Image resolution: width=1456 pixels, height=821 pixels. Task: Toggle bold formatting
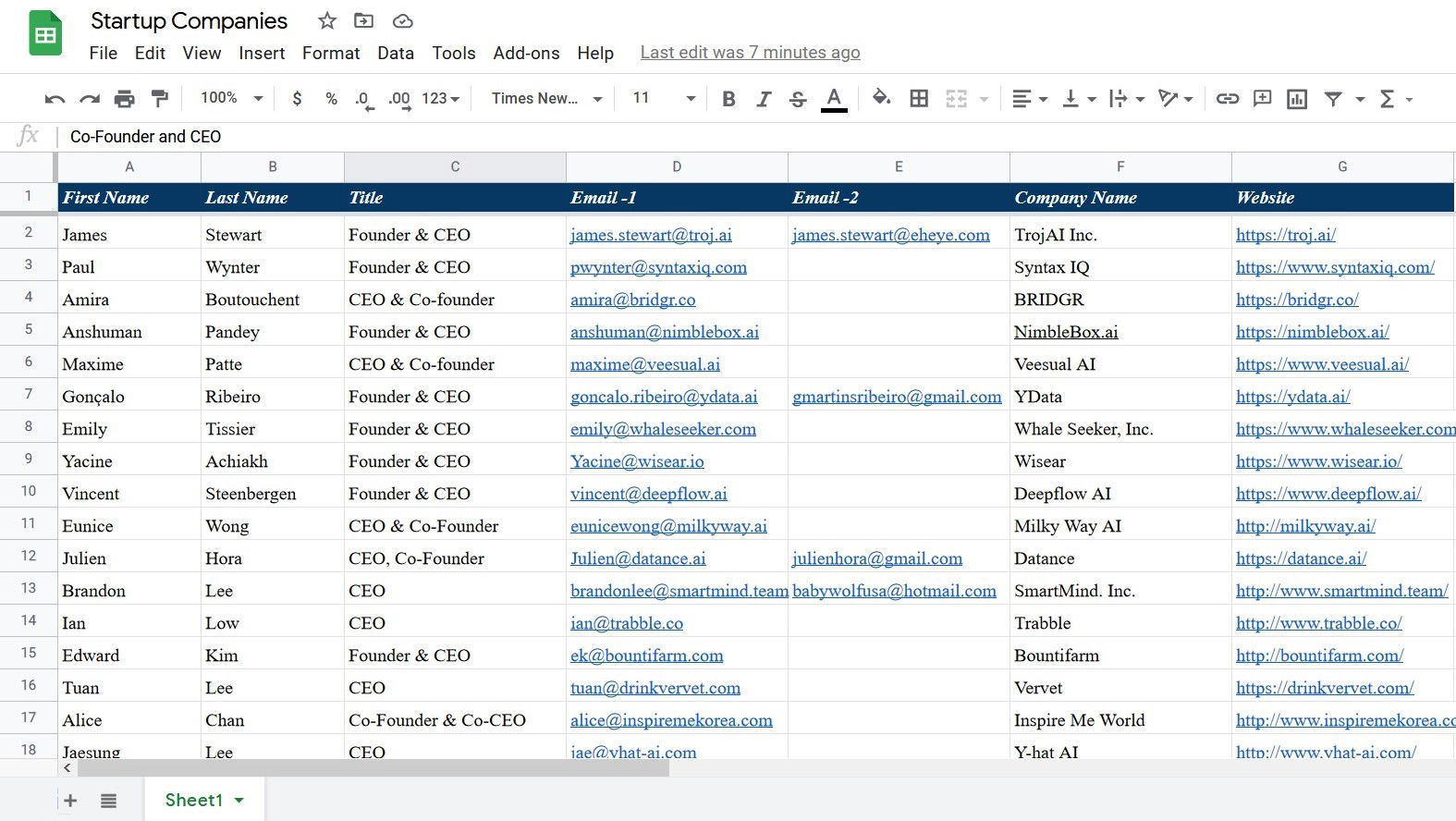(x=728, y=99)
